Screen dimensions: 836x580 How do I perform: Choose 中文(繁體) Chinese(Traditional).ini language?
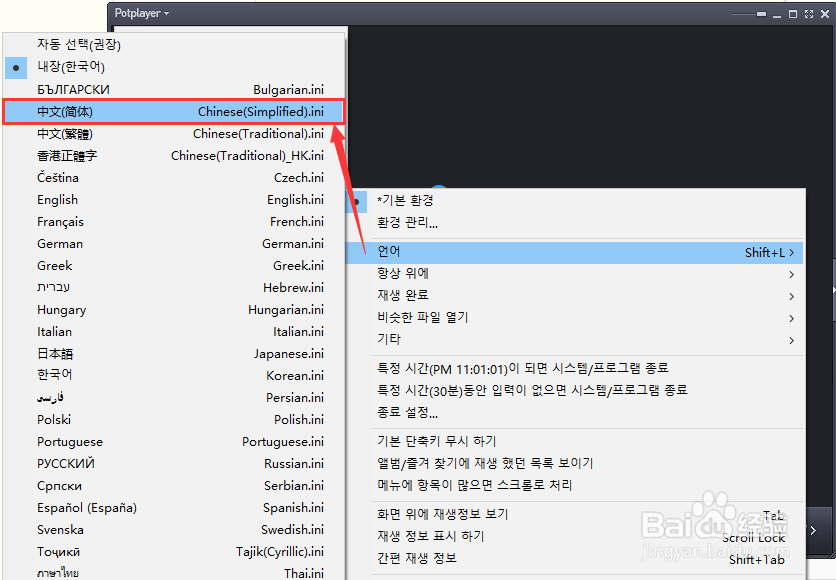174,134
